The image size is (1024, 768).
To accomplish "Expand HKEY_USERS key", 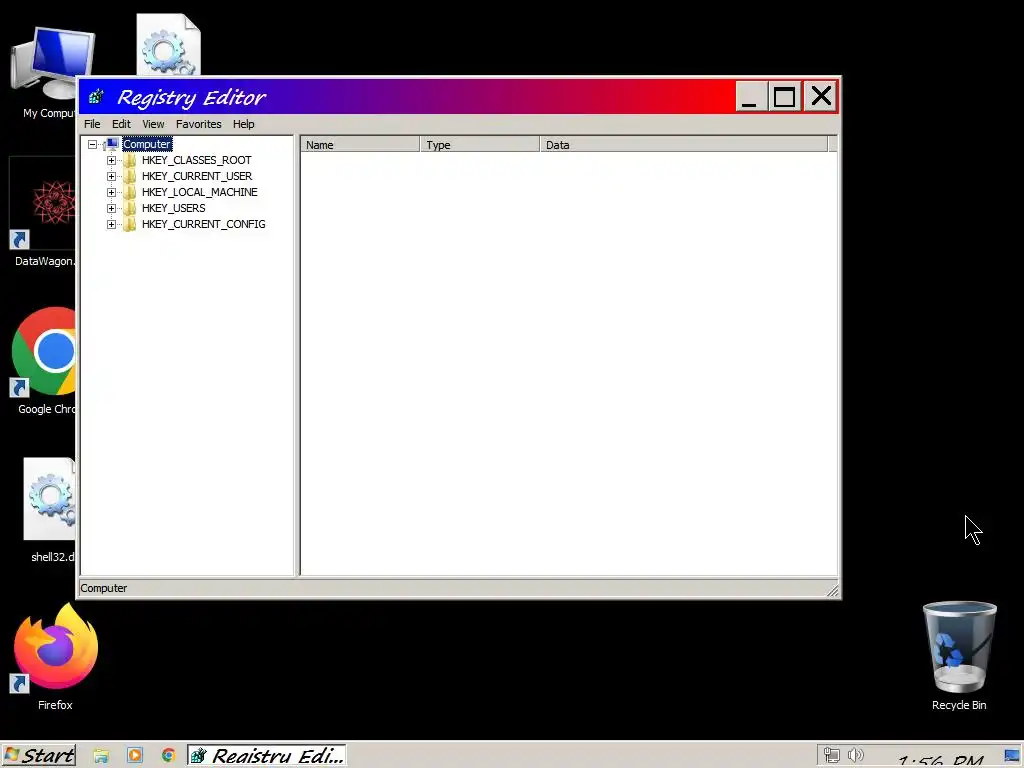I will (111, 208).
